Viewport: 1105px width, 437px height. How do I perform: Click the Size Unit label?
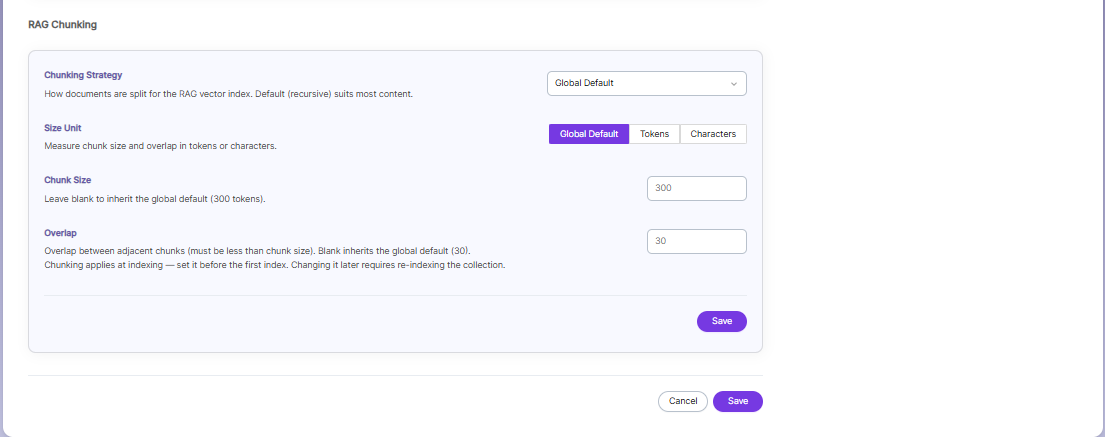pyautogui.click(x=63, y=128)
